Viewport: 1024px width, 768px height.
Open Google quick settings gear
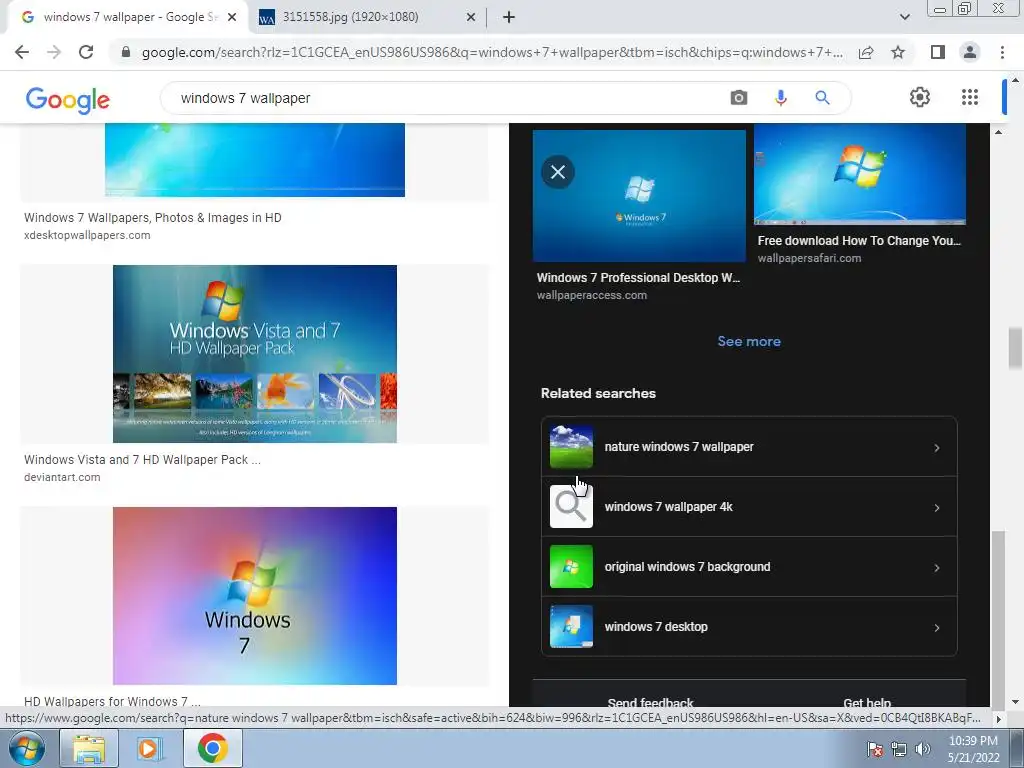coord(920,97)
